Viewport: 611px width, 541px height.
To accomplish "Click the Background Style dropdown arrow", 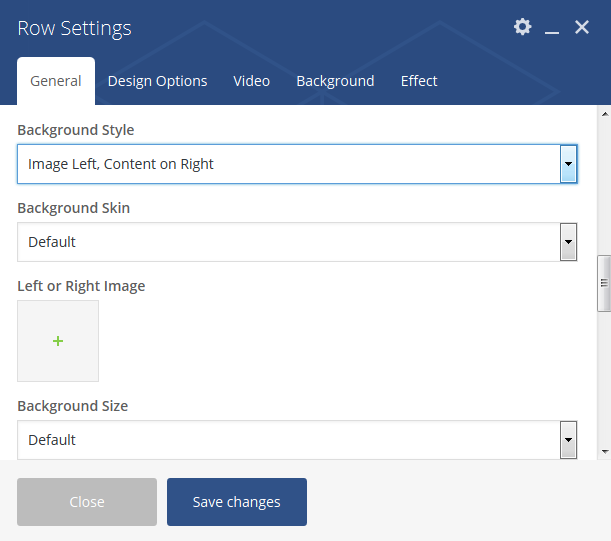I will pyautogui.click(x=568, y=164).
